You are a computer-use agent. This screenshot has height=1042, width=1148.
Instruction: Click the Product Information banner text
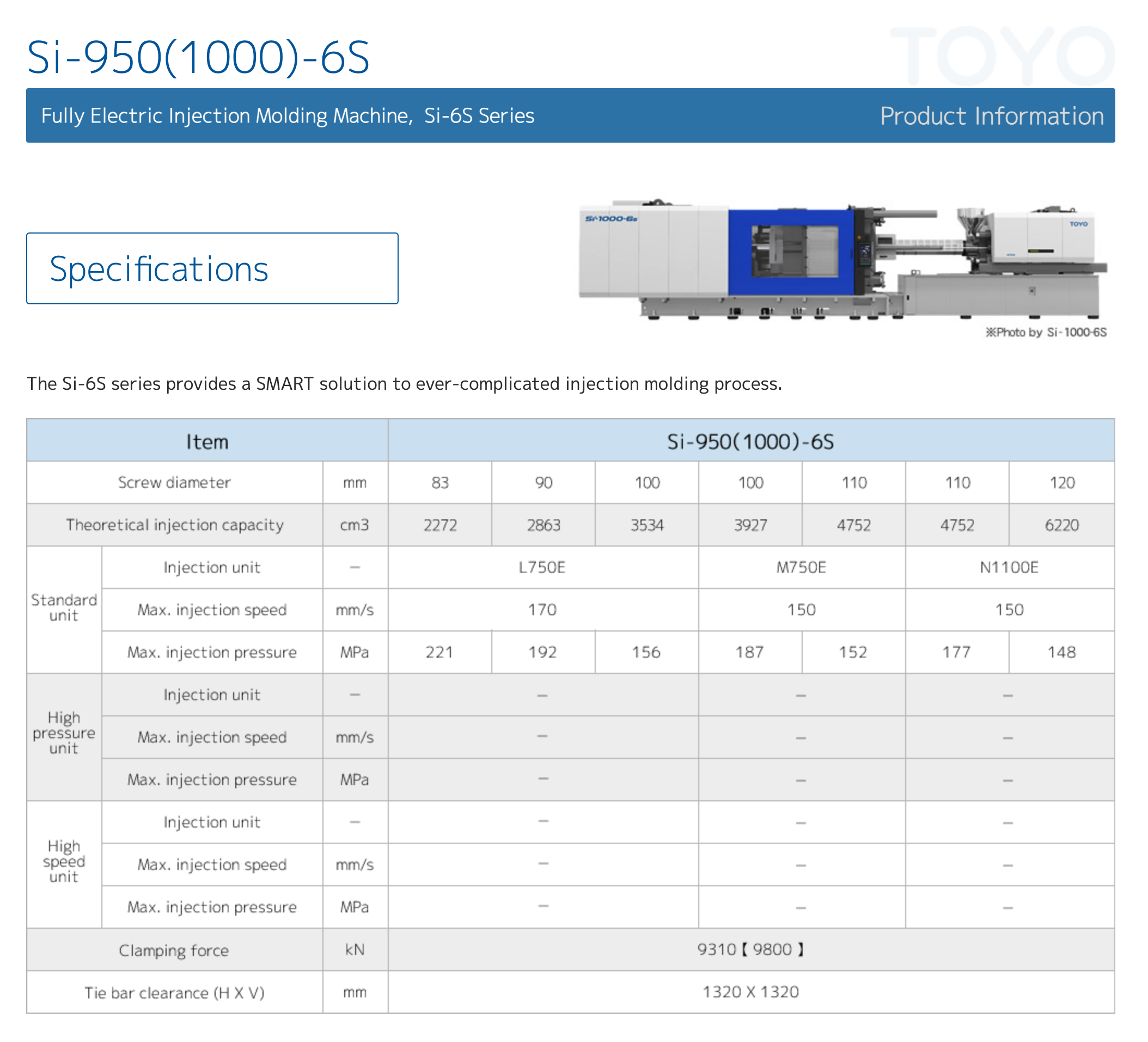click(991, 115)
